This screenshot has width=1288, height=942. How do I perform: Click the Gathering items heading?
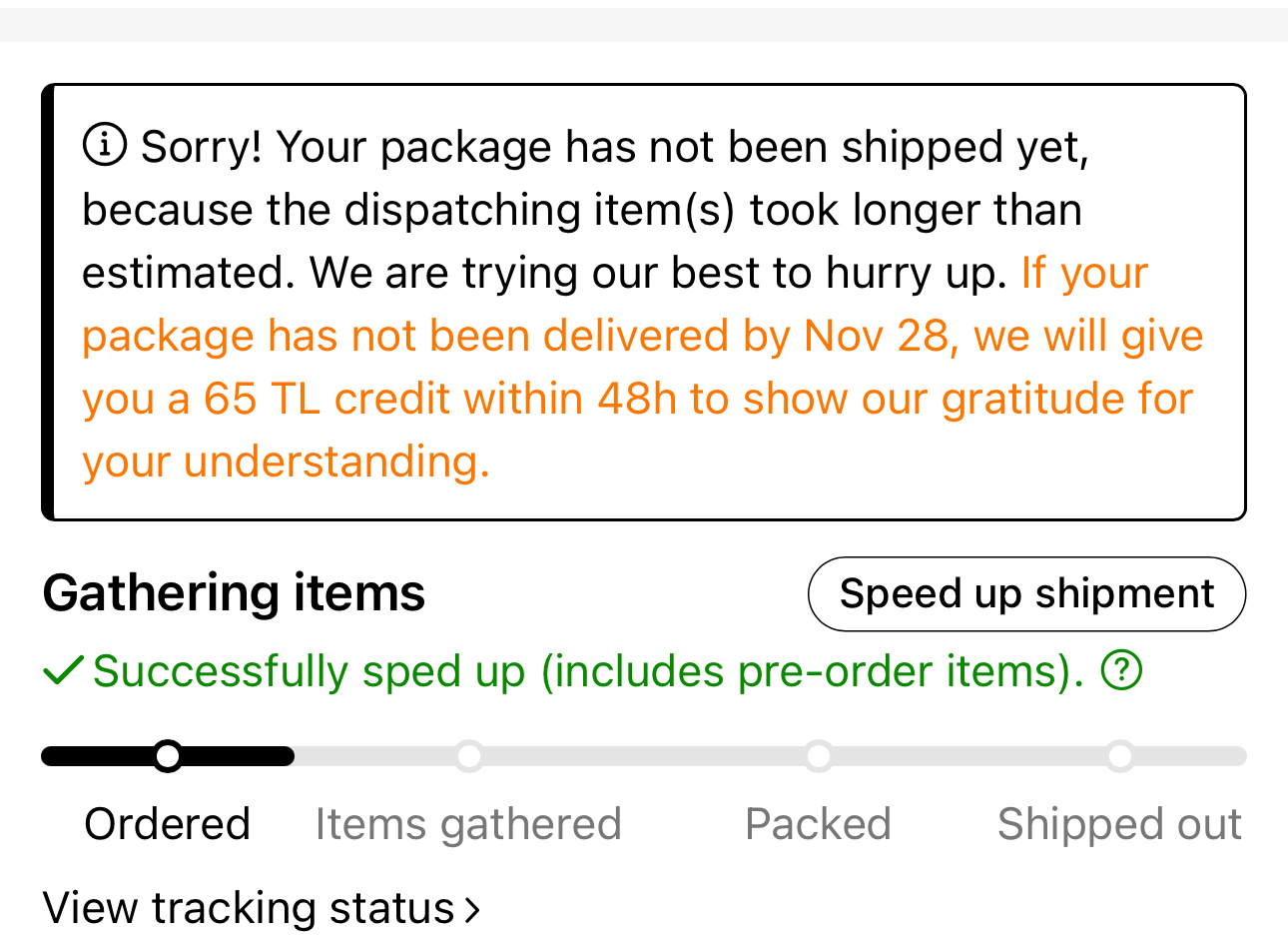tap(234, 592)
